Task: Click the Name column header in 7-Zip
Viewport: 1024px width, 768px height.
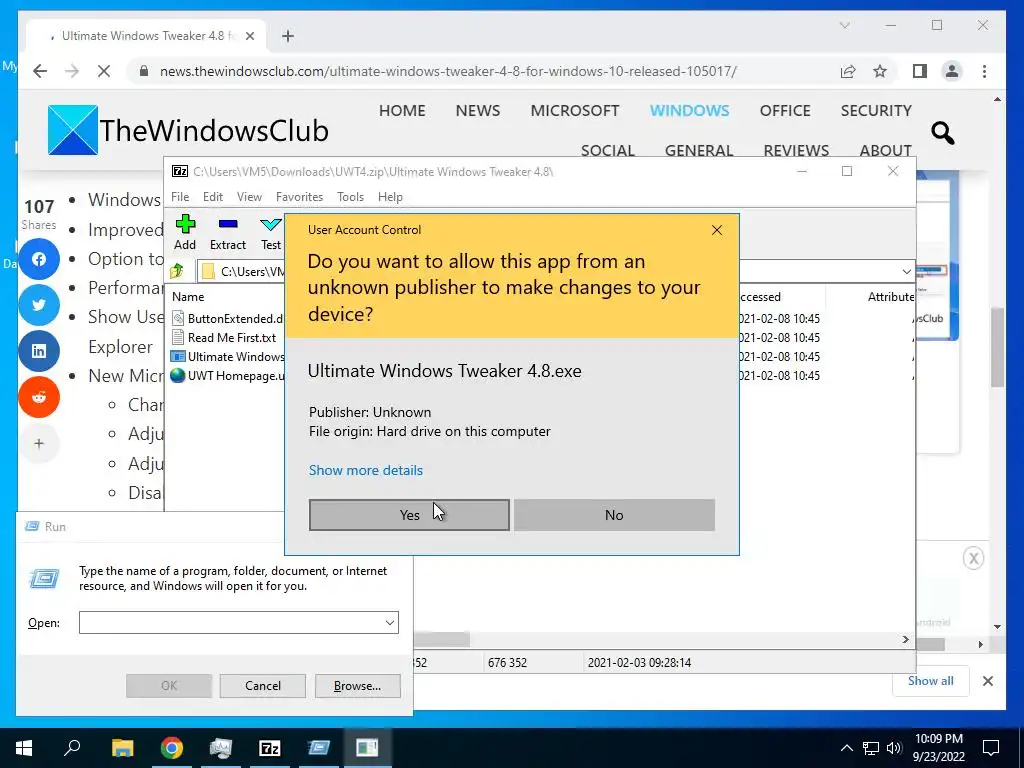Action: (188, 296)
